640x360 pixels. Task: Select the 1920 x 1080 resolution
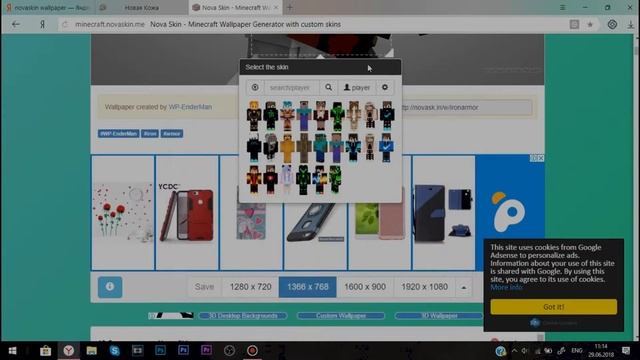click(x=424, y=287)
